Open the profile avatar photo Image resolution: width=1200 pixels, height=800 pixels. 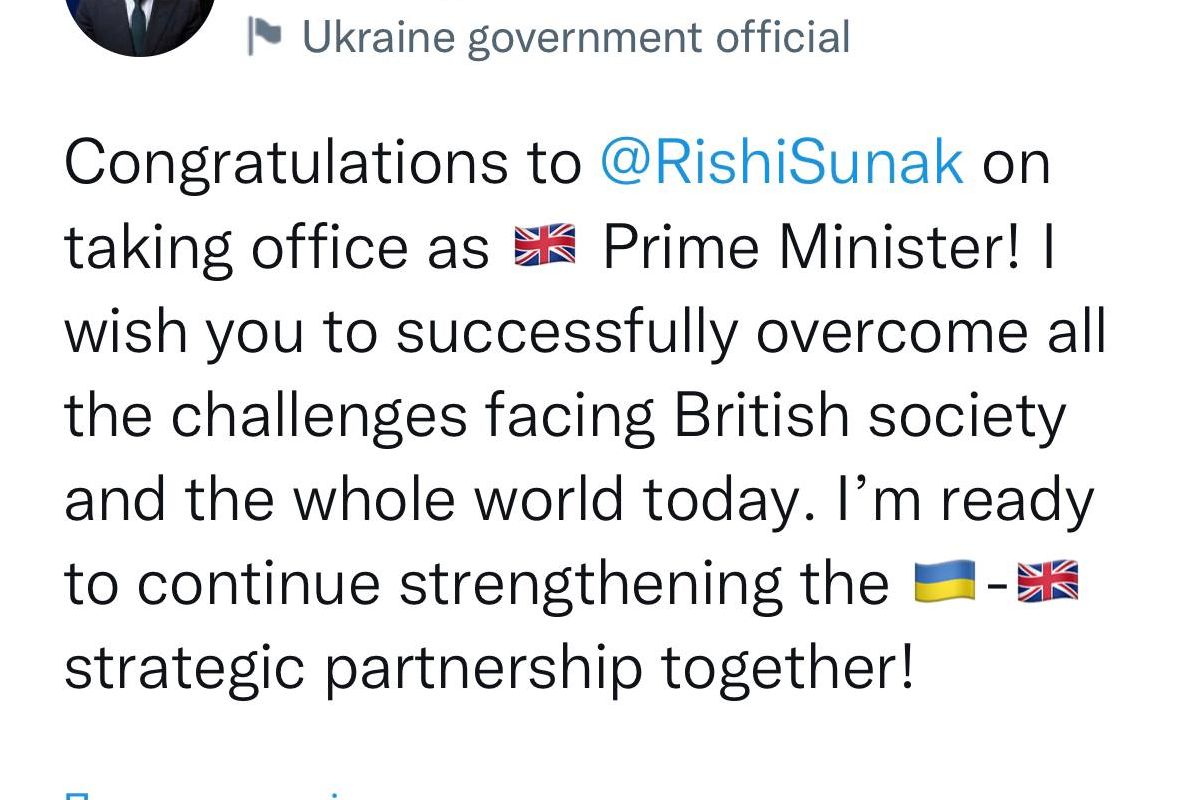point(144,20)
